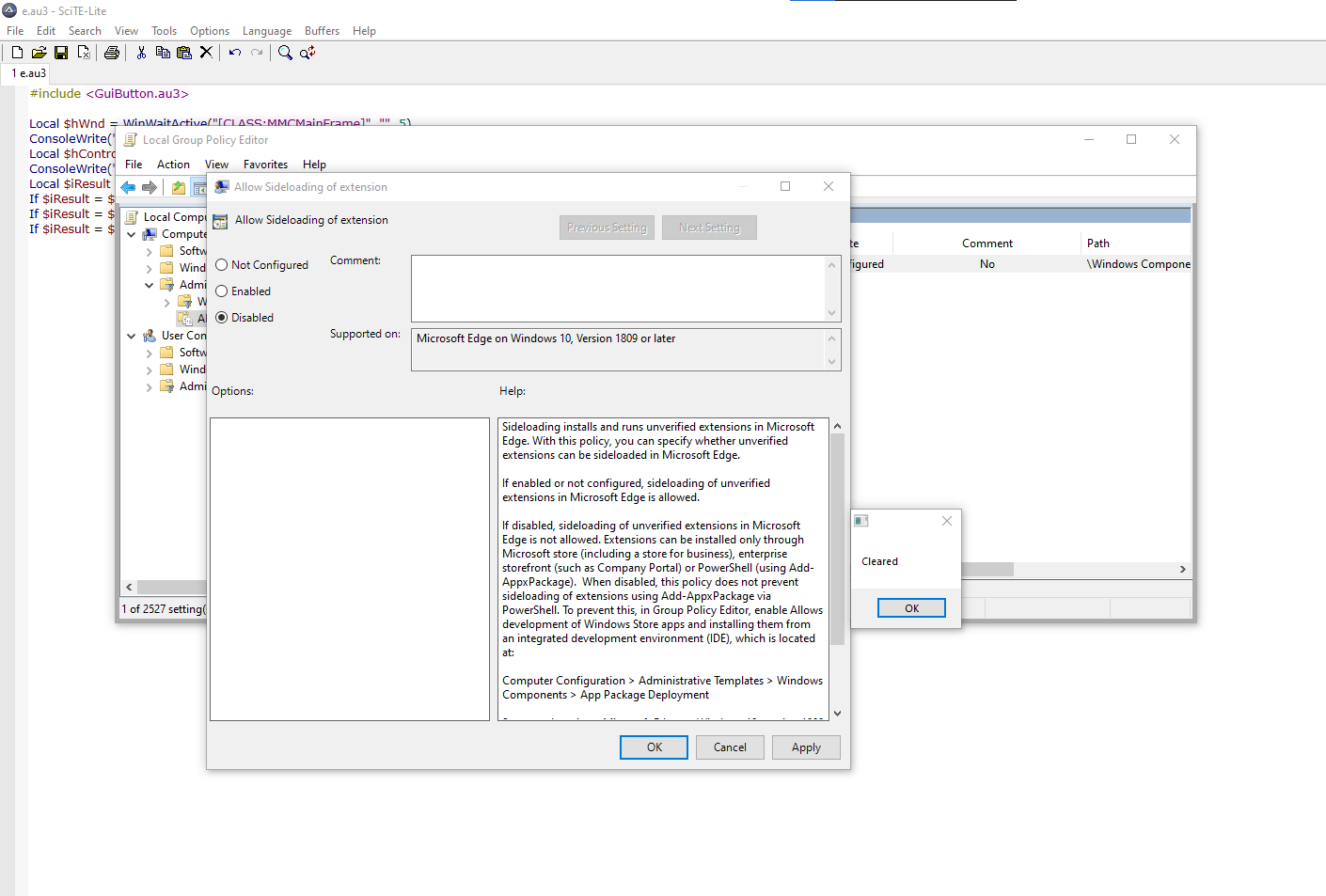Click Cancel in the policy setting dialog

coord(730,747)
